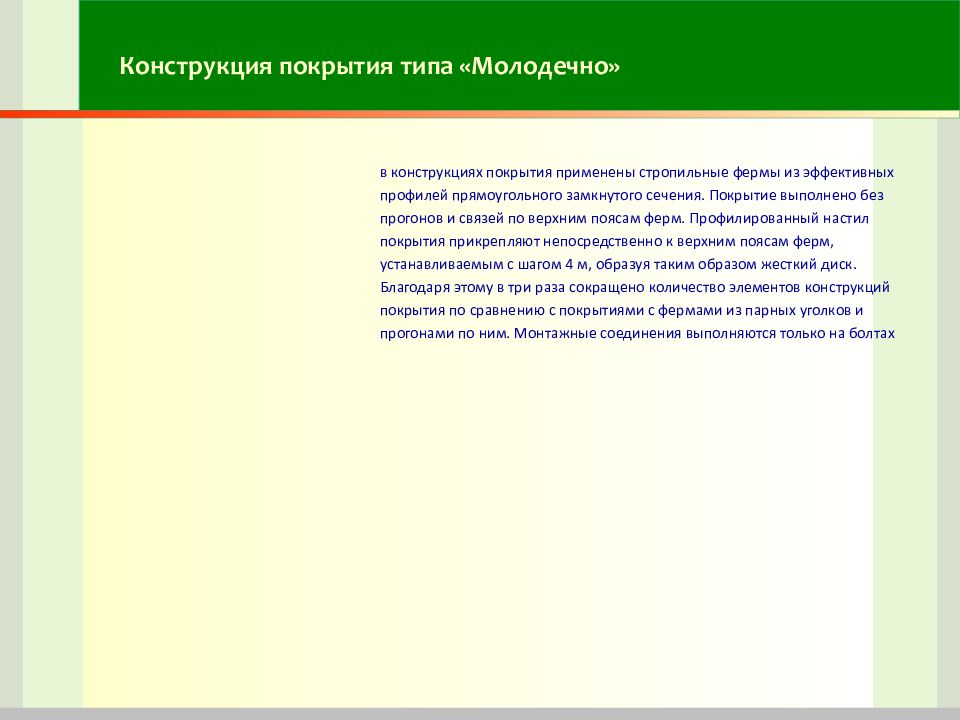Click the line starting «Благодаря этому в три раза»

point(635,288)
